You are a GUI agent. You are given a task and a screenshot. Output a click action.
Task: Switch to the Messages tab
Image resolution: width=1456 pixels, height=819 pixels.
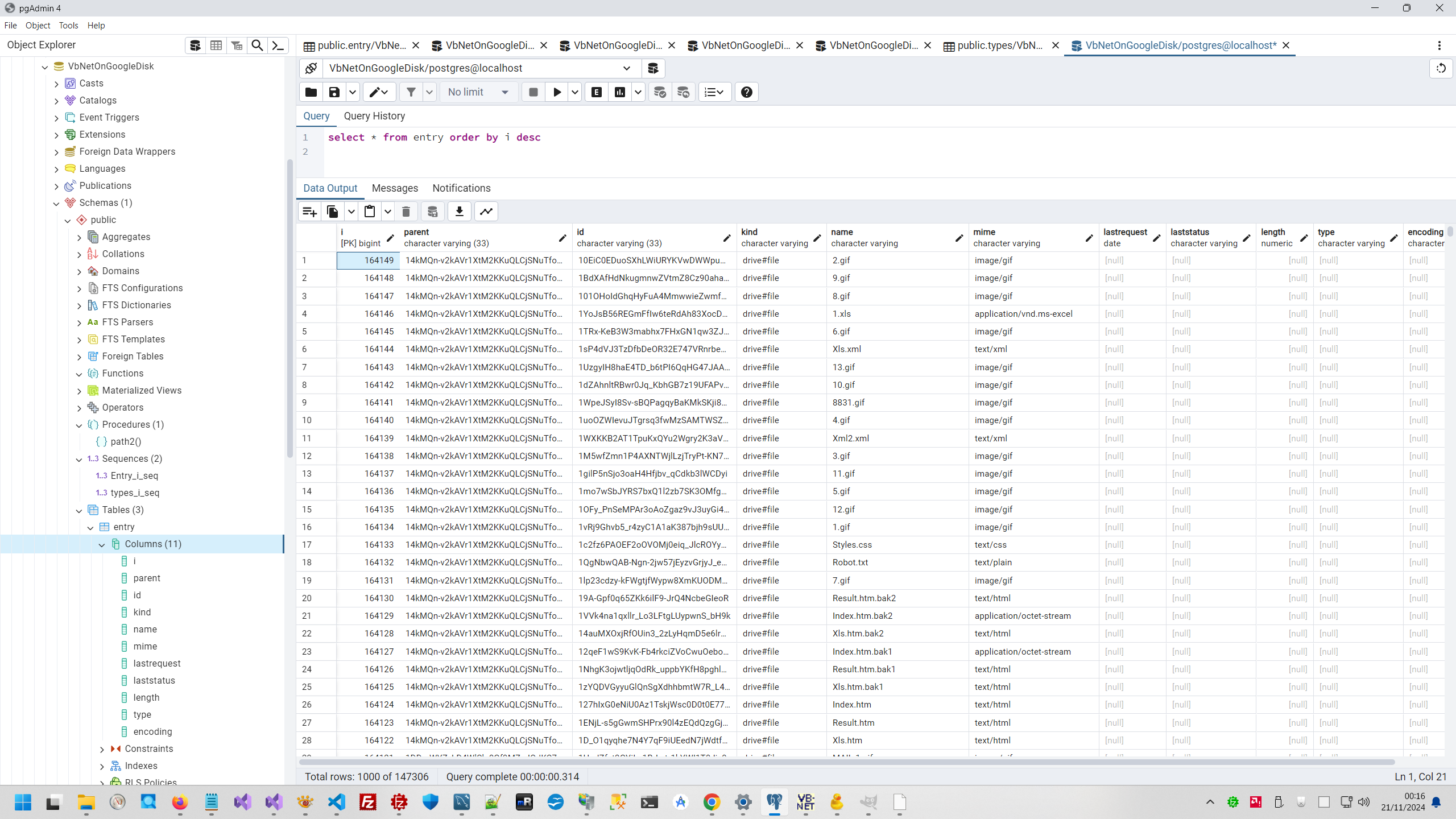coord(395,188)
